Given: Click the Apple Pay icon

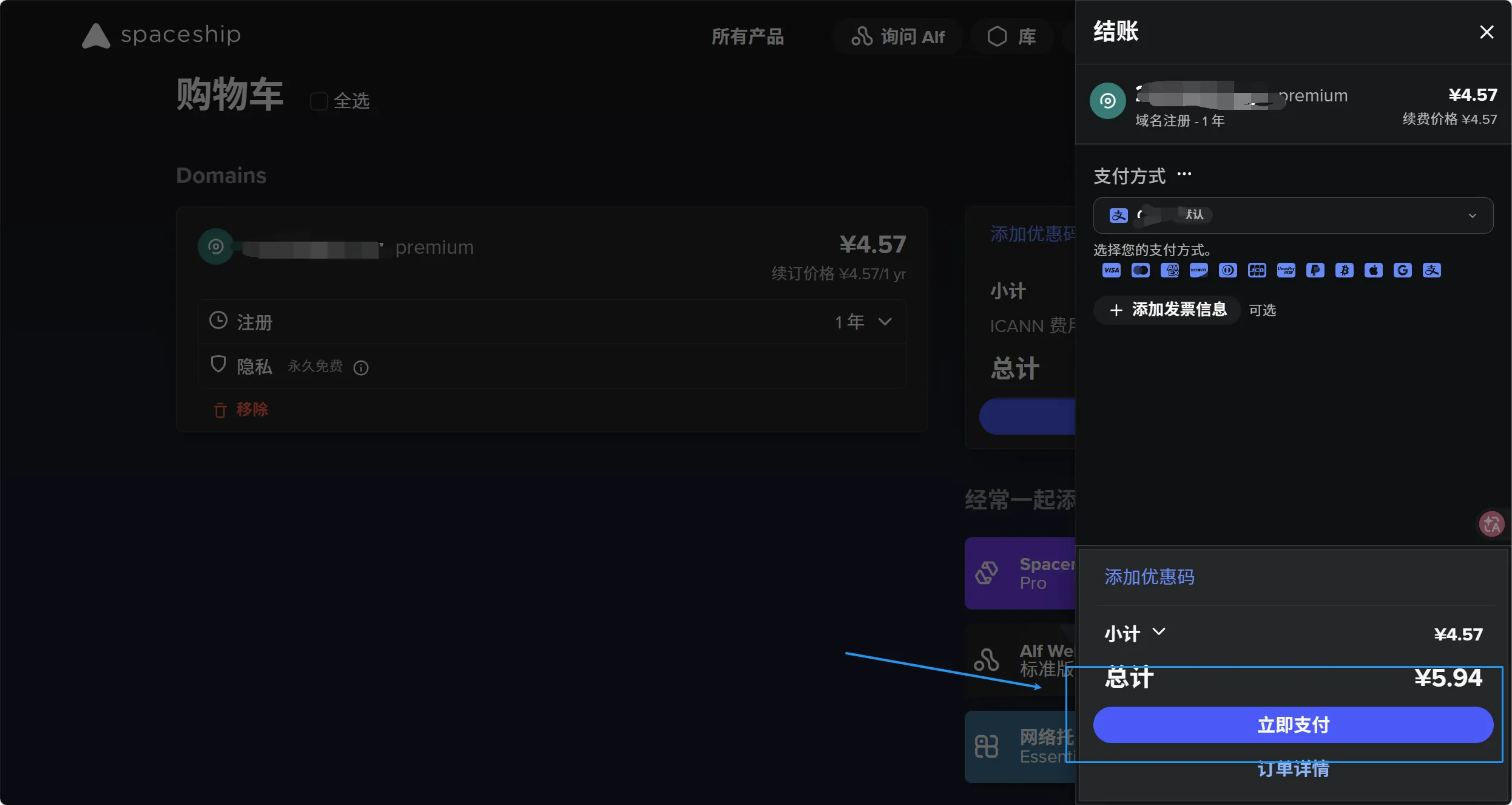Looking at the screenshot, I should tap(1373, 270).
